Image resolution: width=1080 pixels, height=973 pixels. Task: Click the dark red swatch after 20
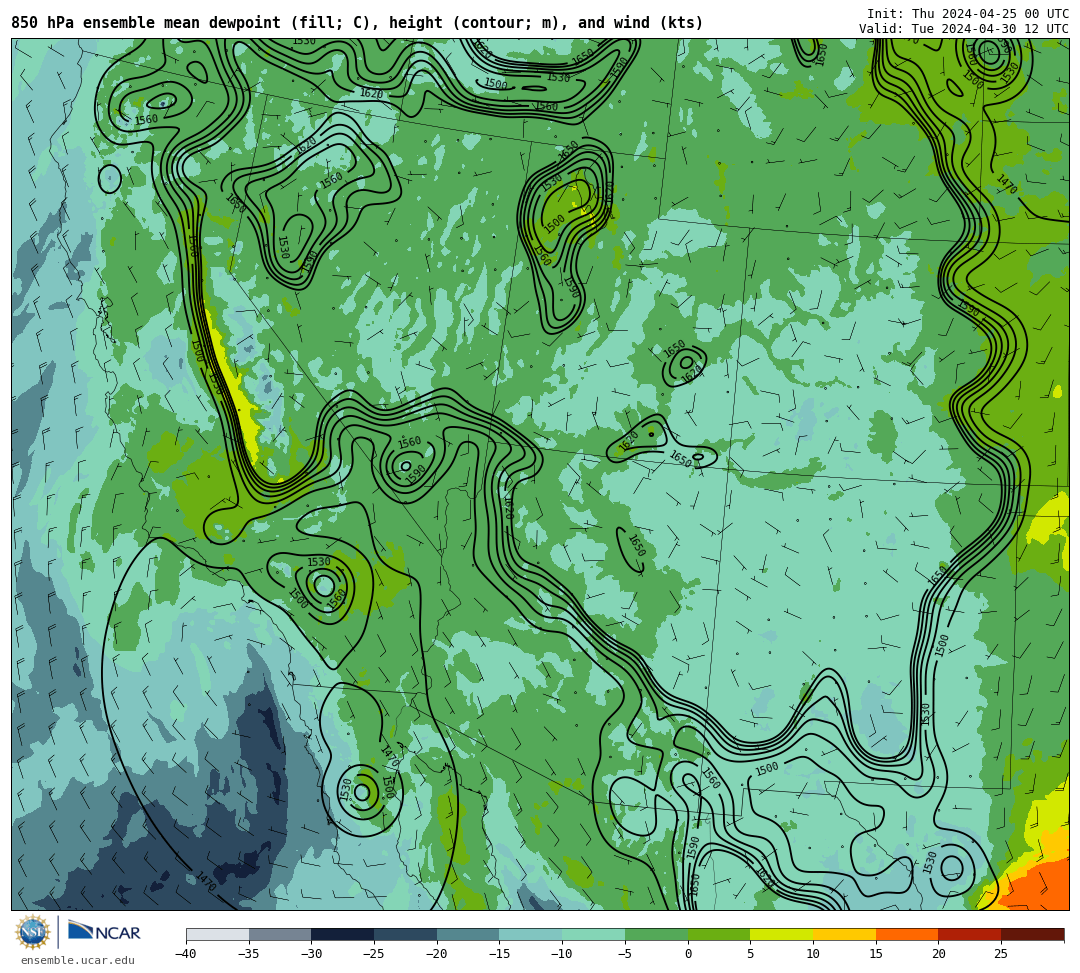click(970, 934)
